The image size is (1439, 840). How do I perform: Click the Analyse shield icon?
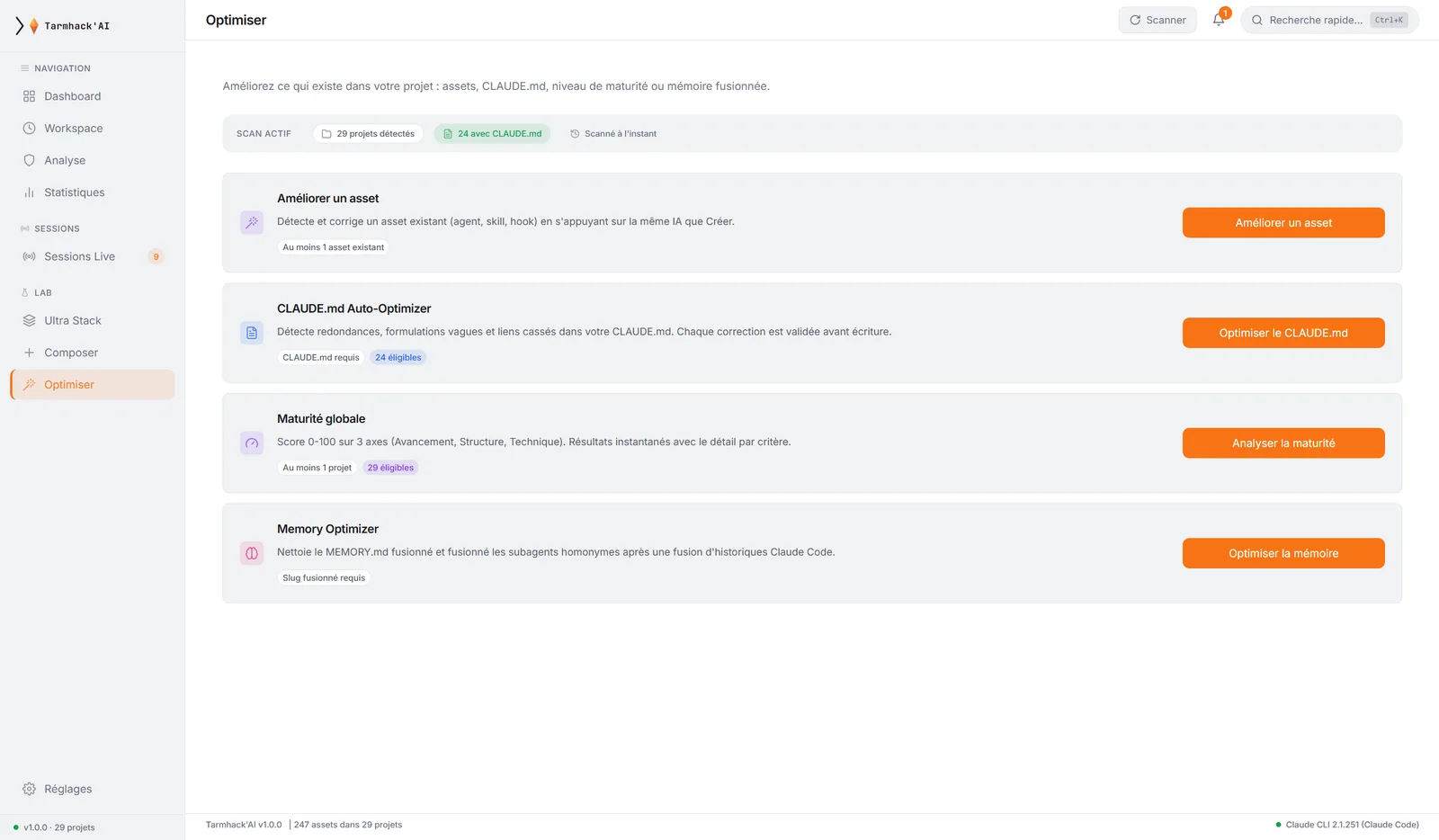29,160
